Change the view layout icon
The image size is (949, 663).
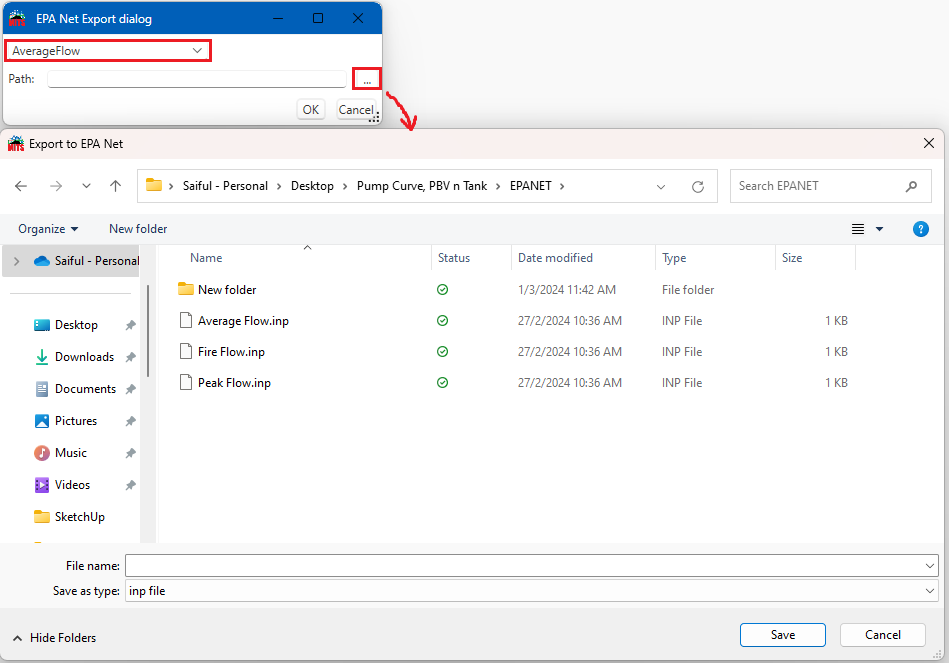(x=858, y=229)
